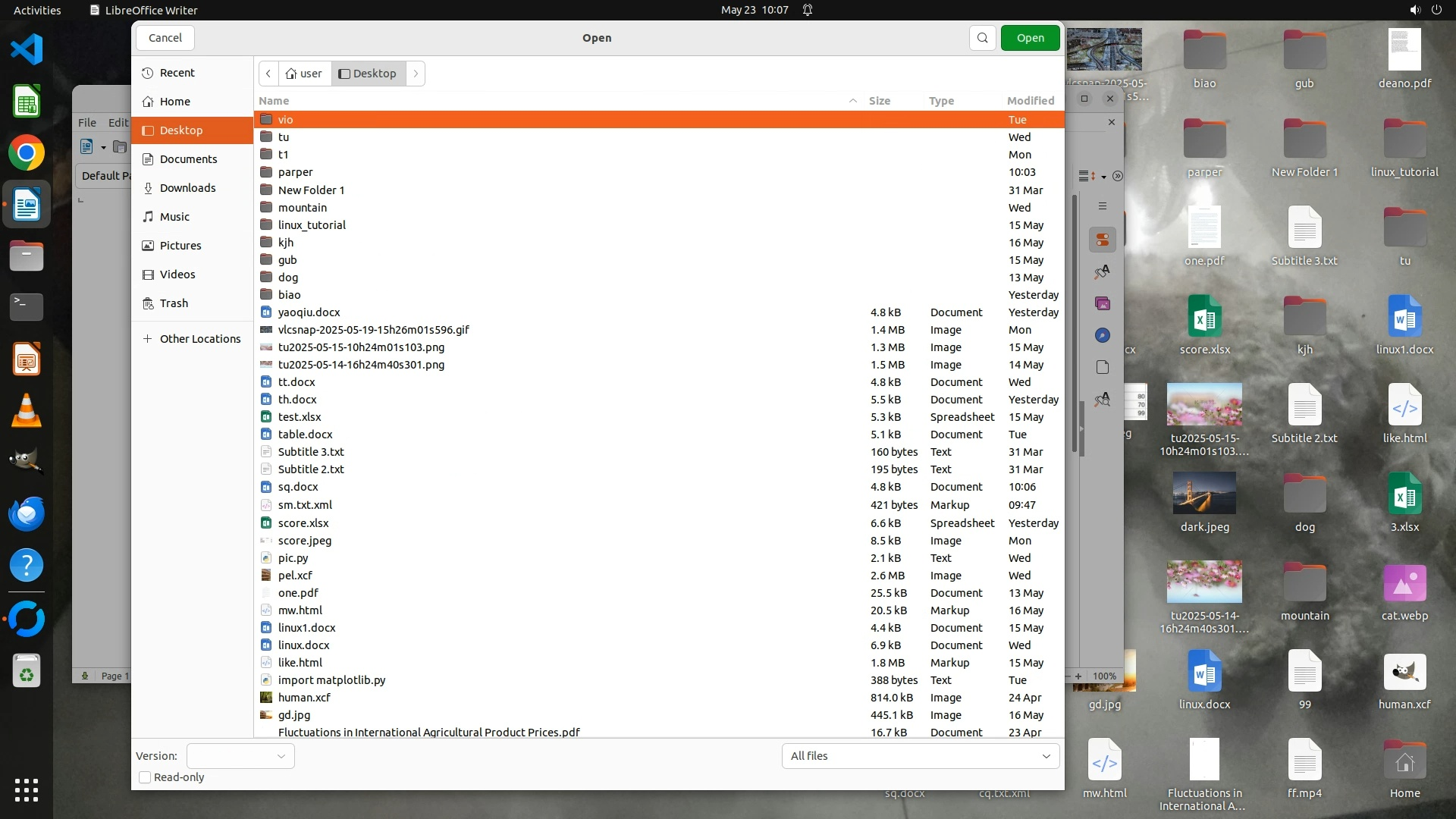Viewport: 1456px width, 819px height.
Task: Select Downloads in the sidebar
Action: click(x=187, y=188)
